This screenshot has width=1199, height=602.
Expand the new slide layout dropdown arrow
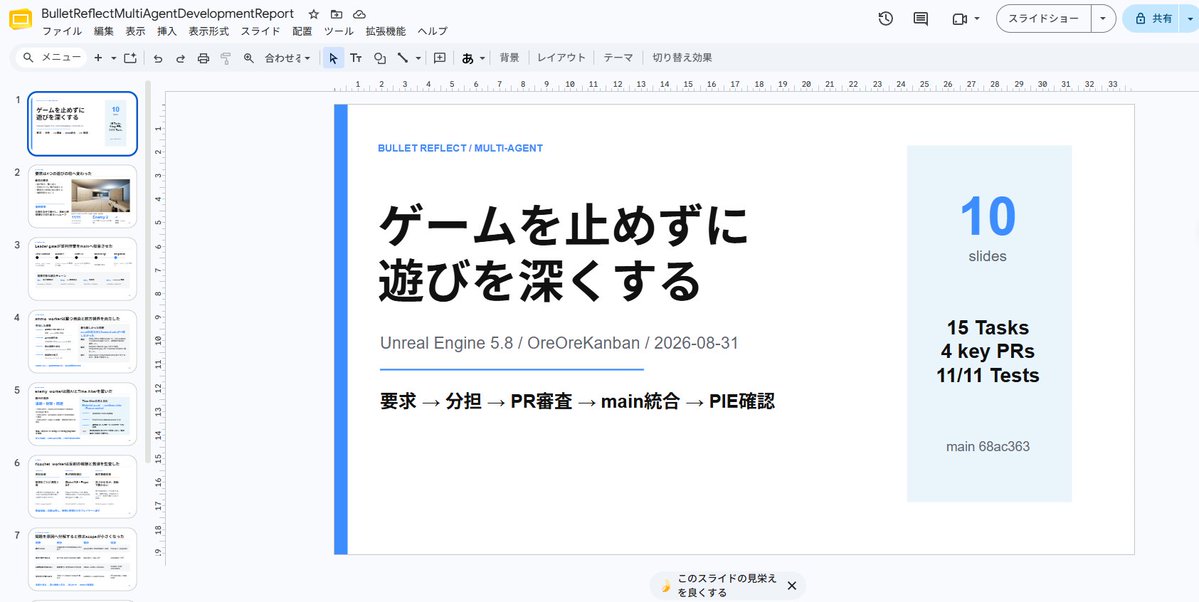pyautogui.click(x=113, y=57)
